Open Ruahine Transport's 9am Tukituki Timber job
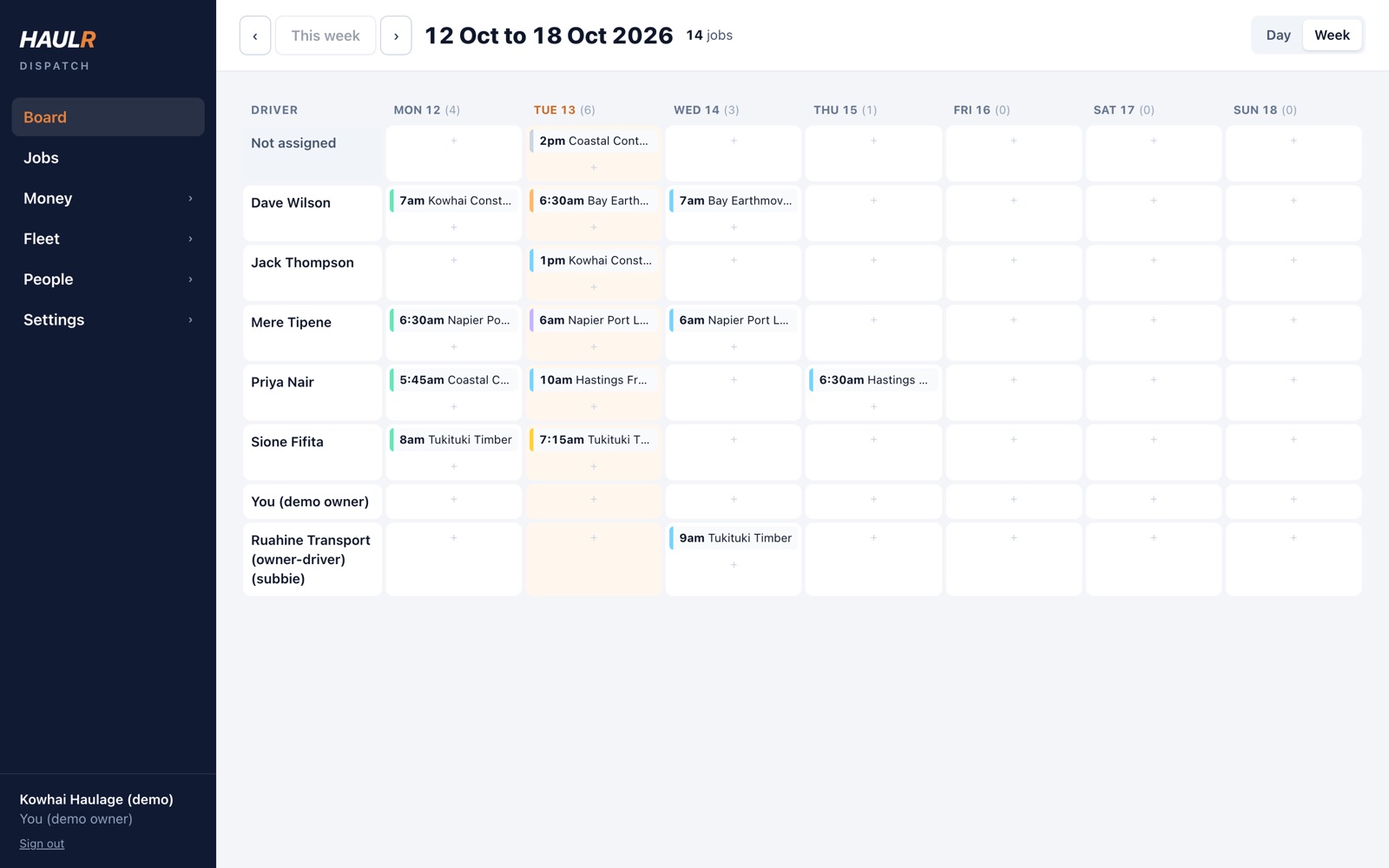Viewport: 1389px width, 868px height. coord(734,538)
